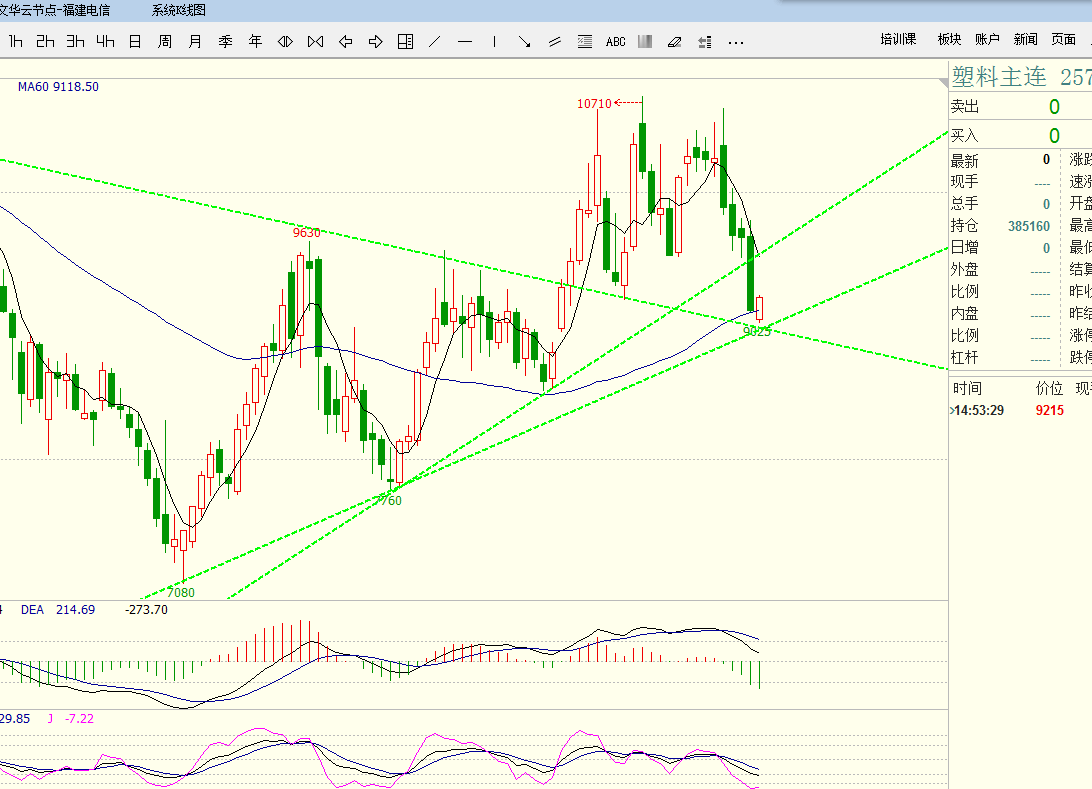Click the 9630 peak price label
The width and height of the screenshot is (1092, 789).
(306, 233)
